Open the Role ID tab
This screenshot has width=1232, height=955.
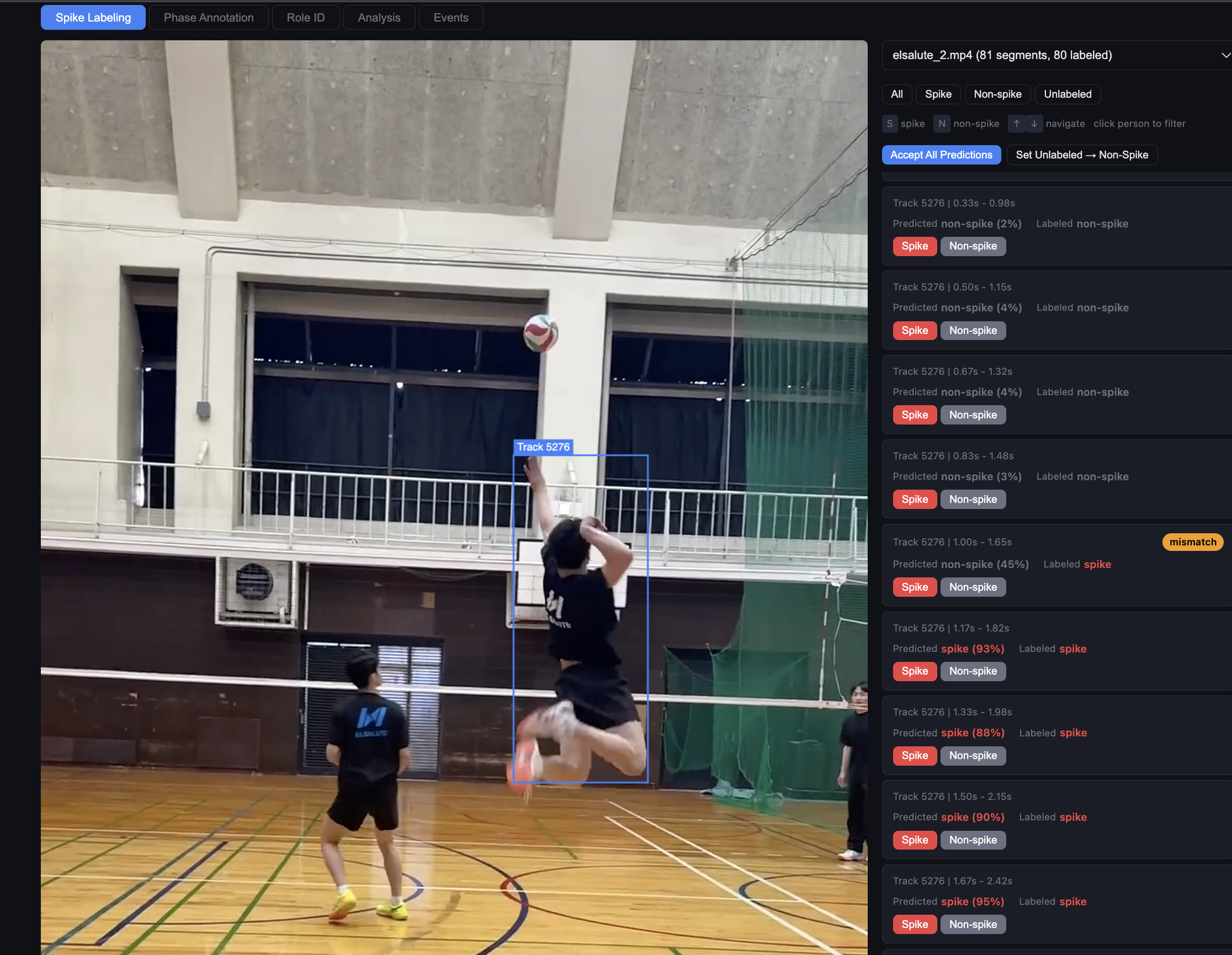pos(305,18)
